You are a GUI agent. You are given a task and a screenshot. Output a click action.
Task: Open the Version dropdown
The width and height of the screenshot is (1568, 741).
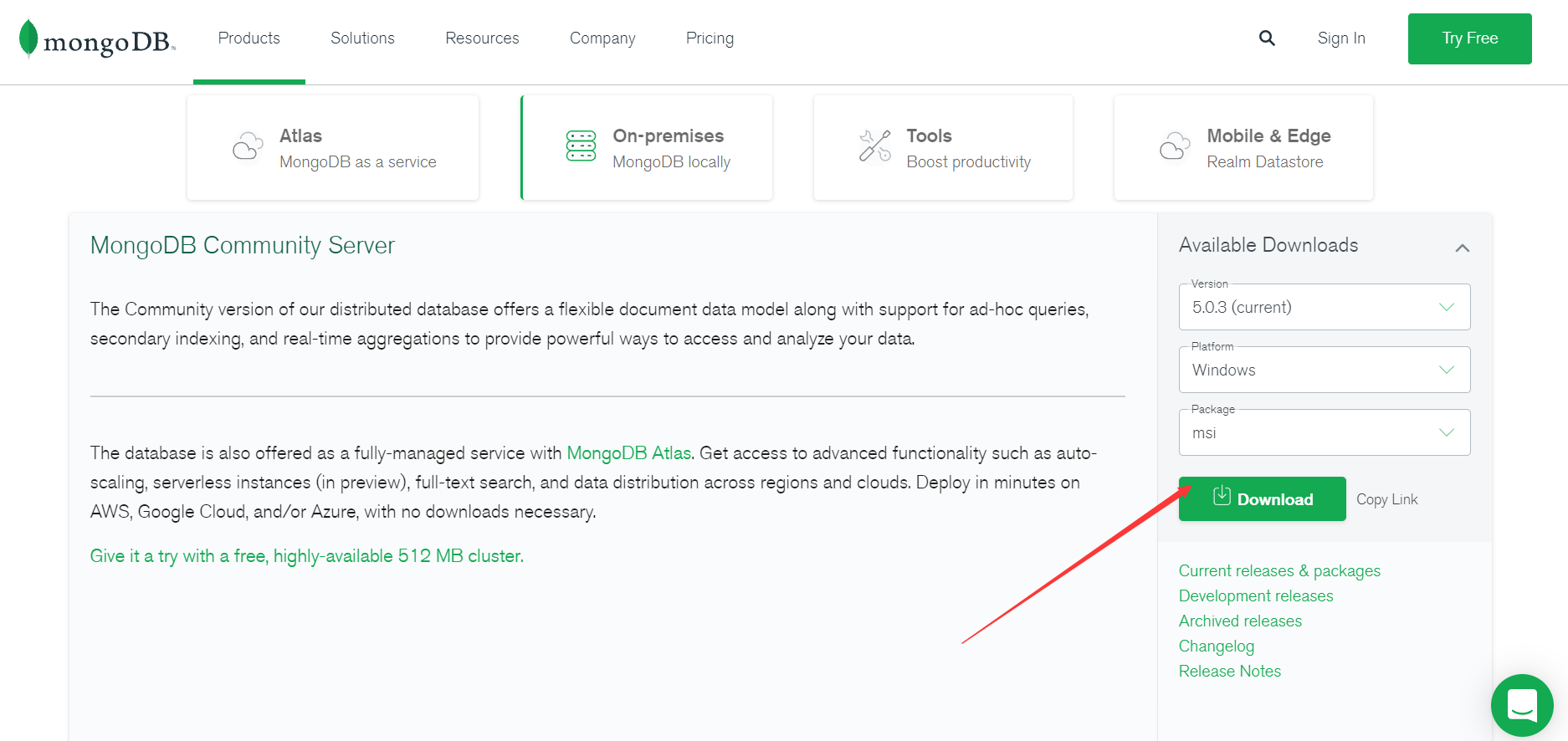(x=1325, y=307)
